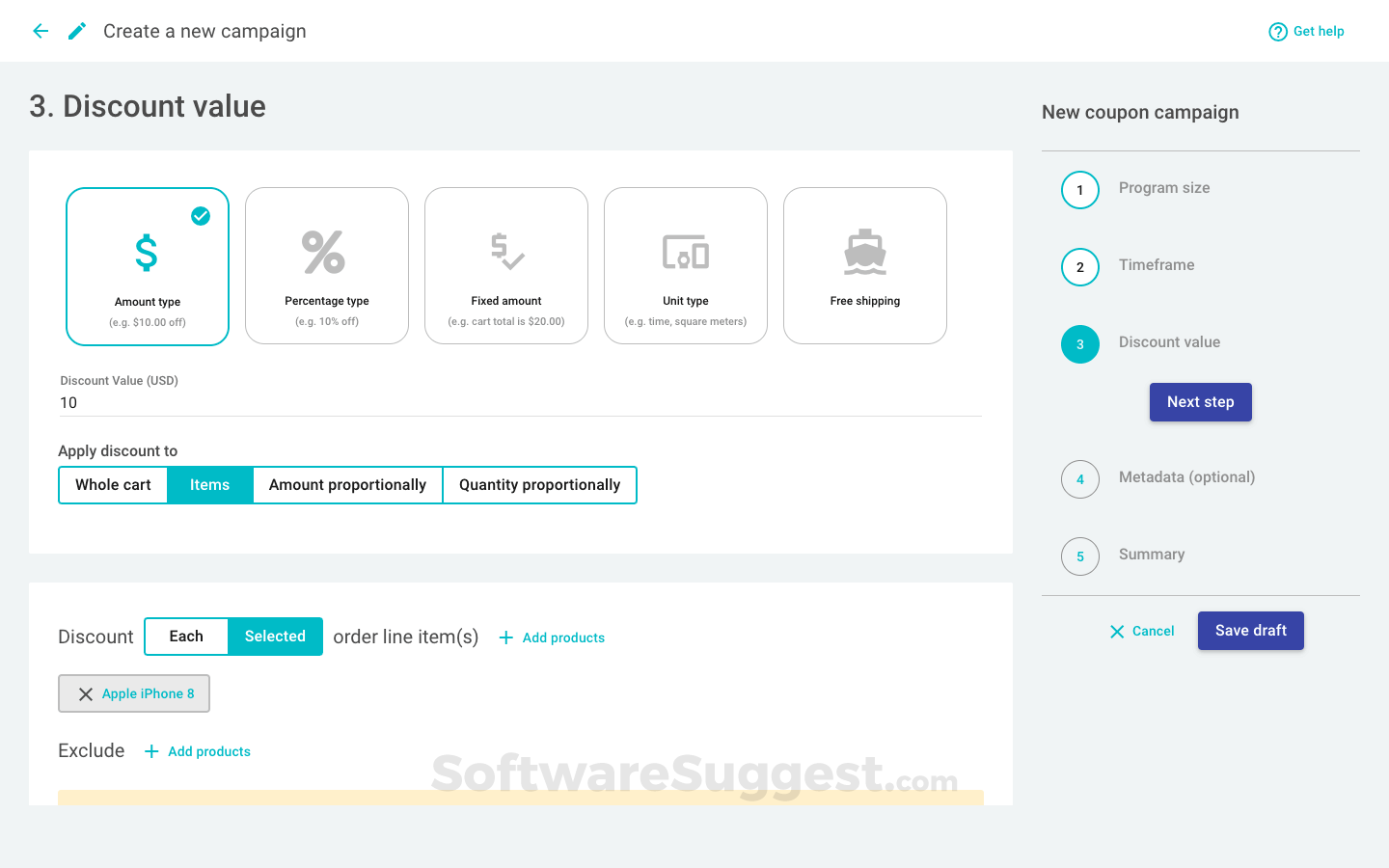Open Get help via the question mark icon
Image resolution: width=1389 pixels, height=868 pixels.
point(1278,31)
